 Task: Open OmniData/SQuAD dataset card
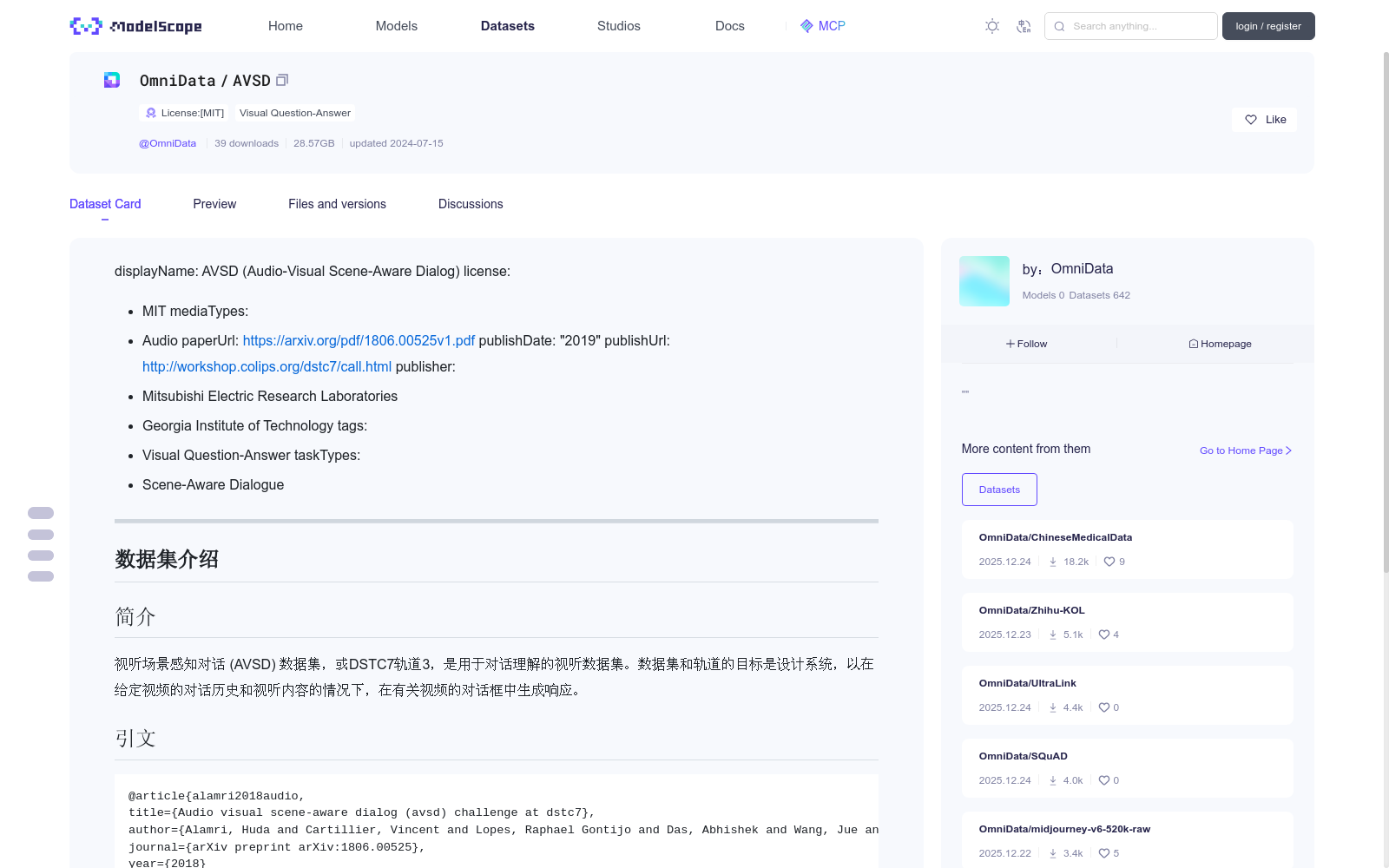coord(1127,768)
